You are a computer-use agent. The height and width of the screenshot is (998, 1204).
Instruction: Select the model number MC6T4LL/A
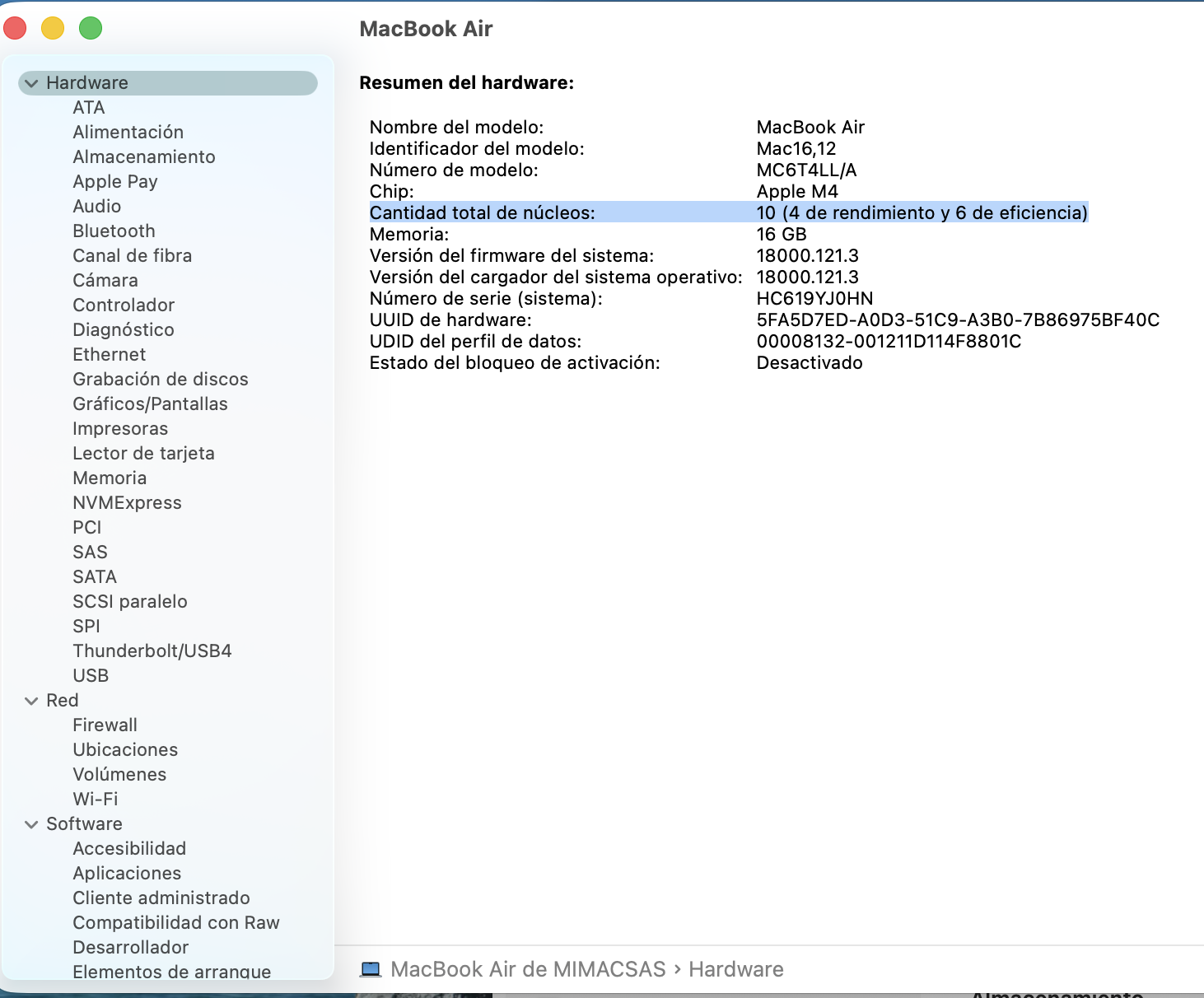[807, 170]
